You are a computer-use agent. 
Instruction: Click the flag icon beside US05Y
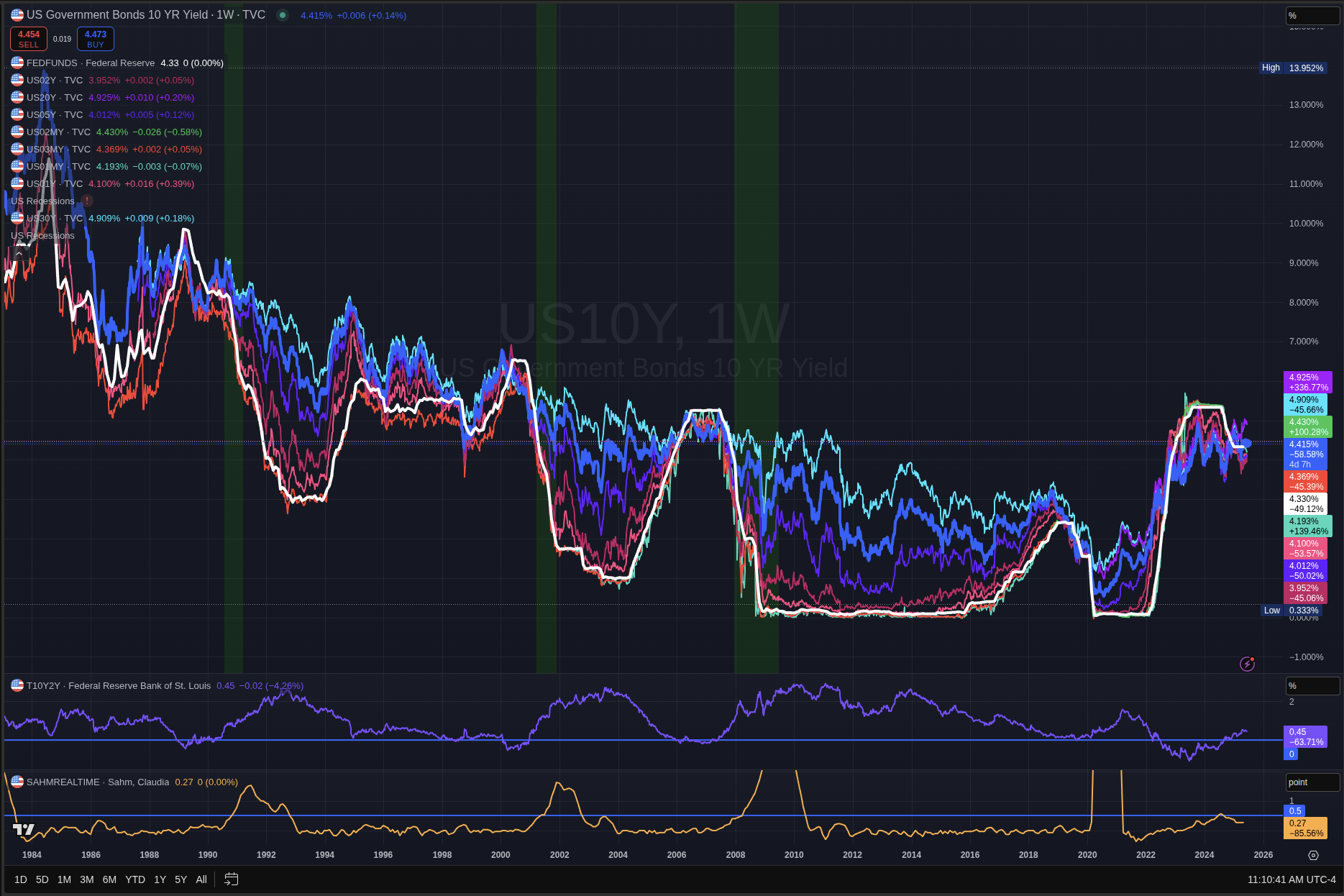click(x=17, y=114)
